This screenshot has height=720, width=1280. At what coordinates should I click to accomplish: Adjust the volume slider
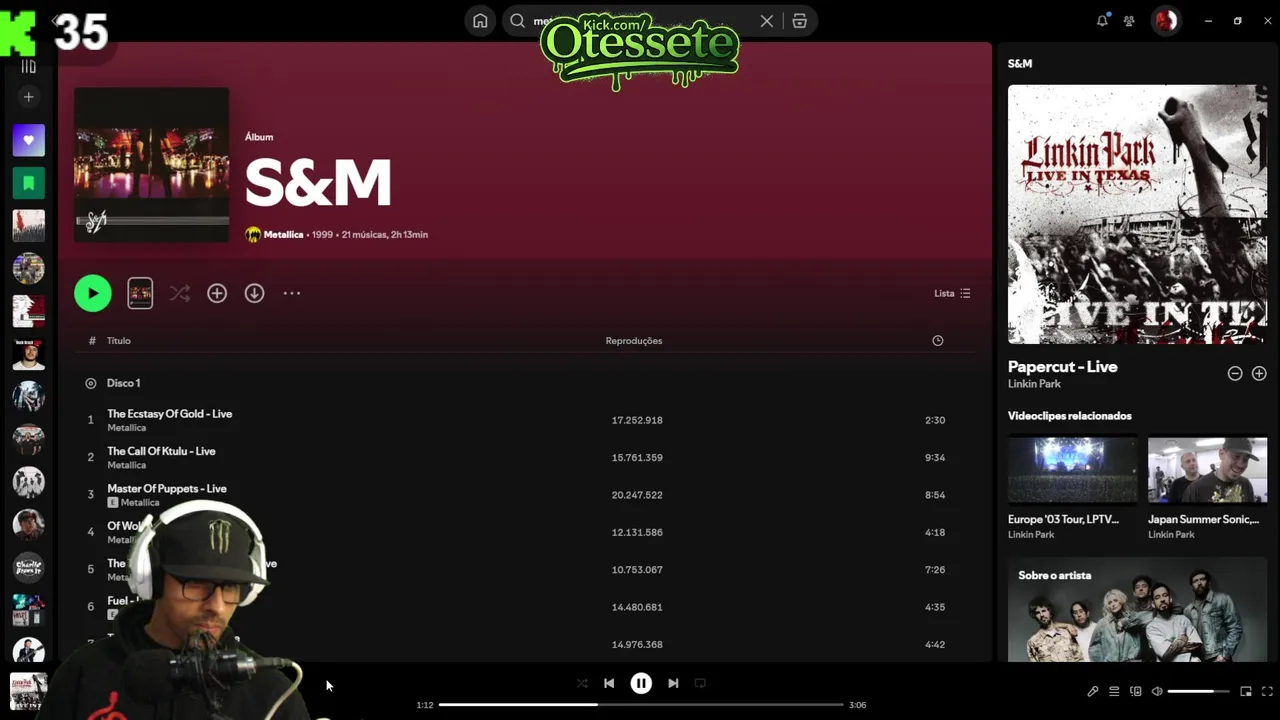point(1198,691)
